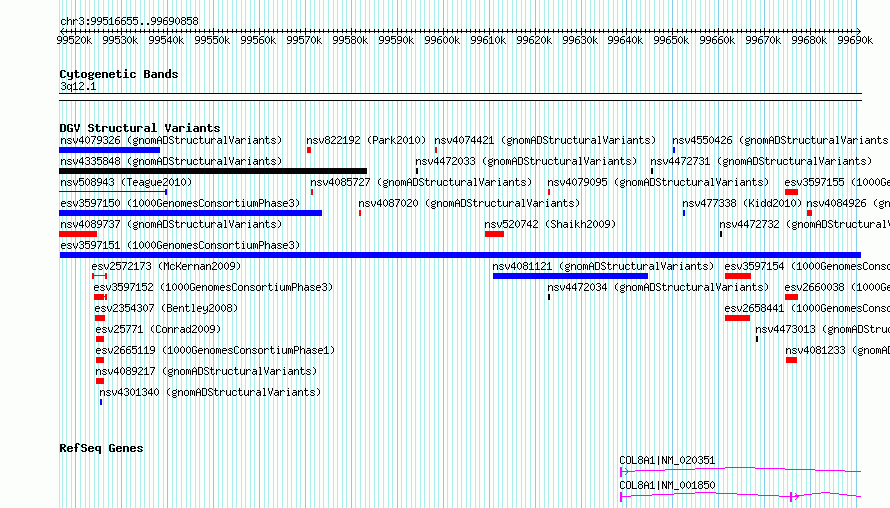The width and height of the screenshot is (890, 508).
Task: Open COL8A1|NM_001850 gene label
Action: click(667, 485)
